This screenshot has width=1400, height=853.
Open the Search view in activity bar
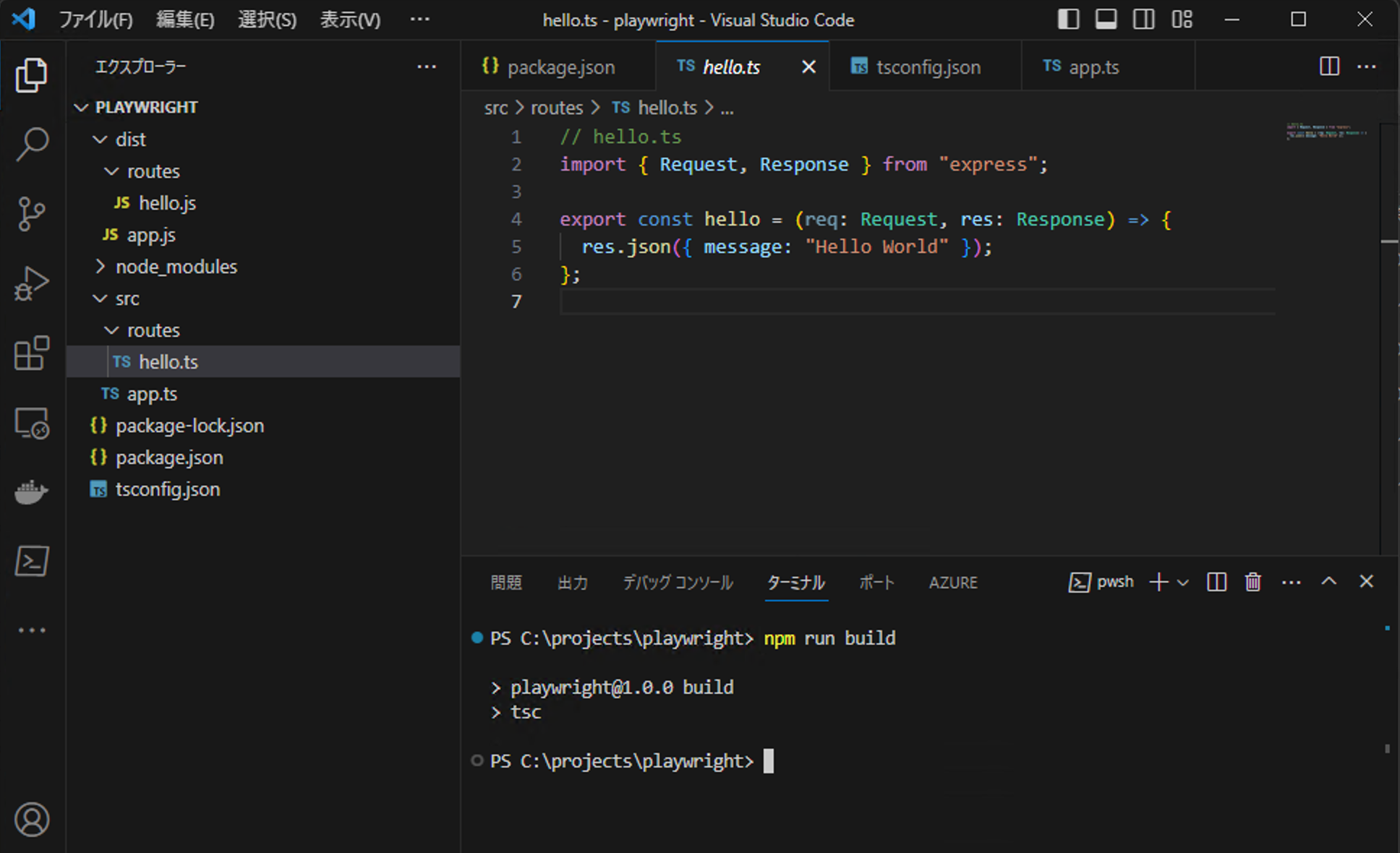pyautogui.click(x=32, y=145)
